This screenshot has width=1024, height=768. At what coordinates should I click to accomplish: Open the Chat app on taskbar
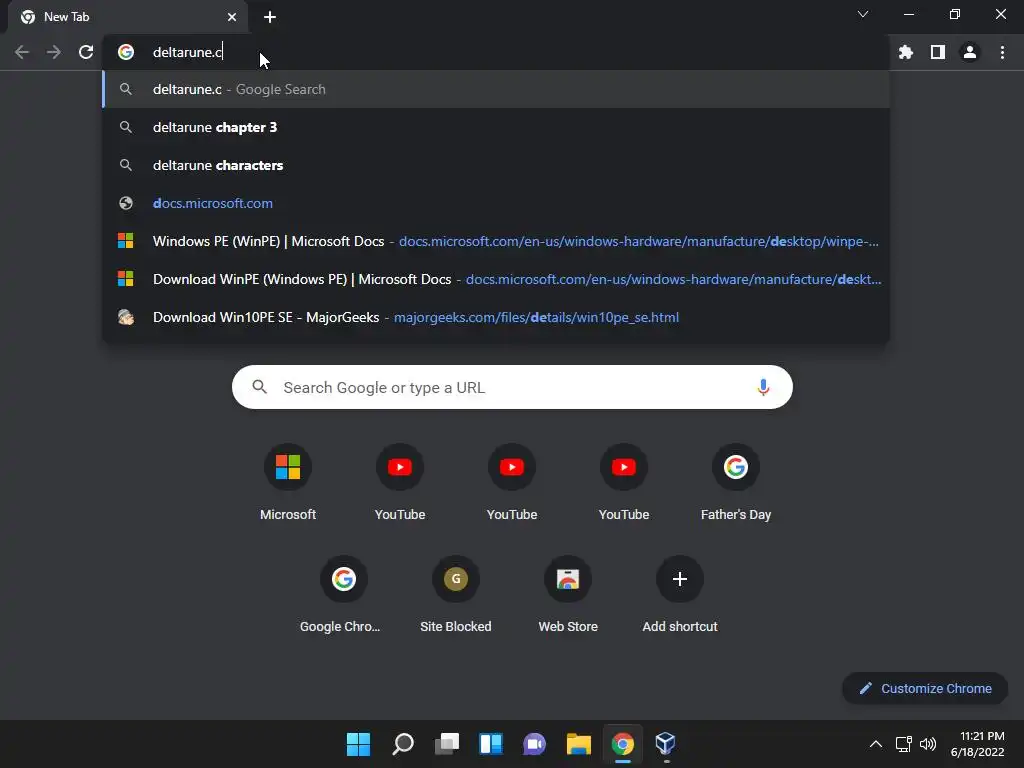[534, 744]
